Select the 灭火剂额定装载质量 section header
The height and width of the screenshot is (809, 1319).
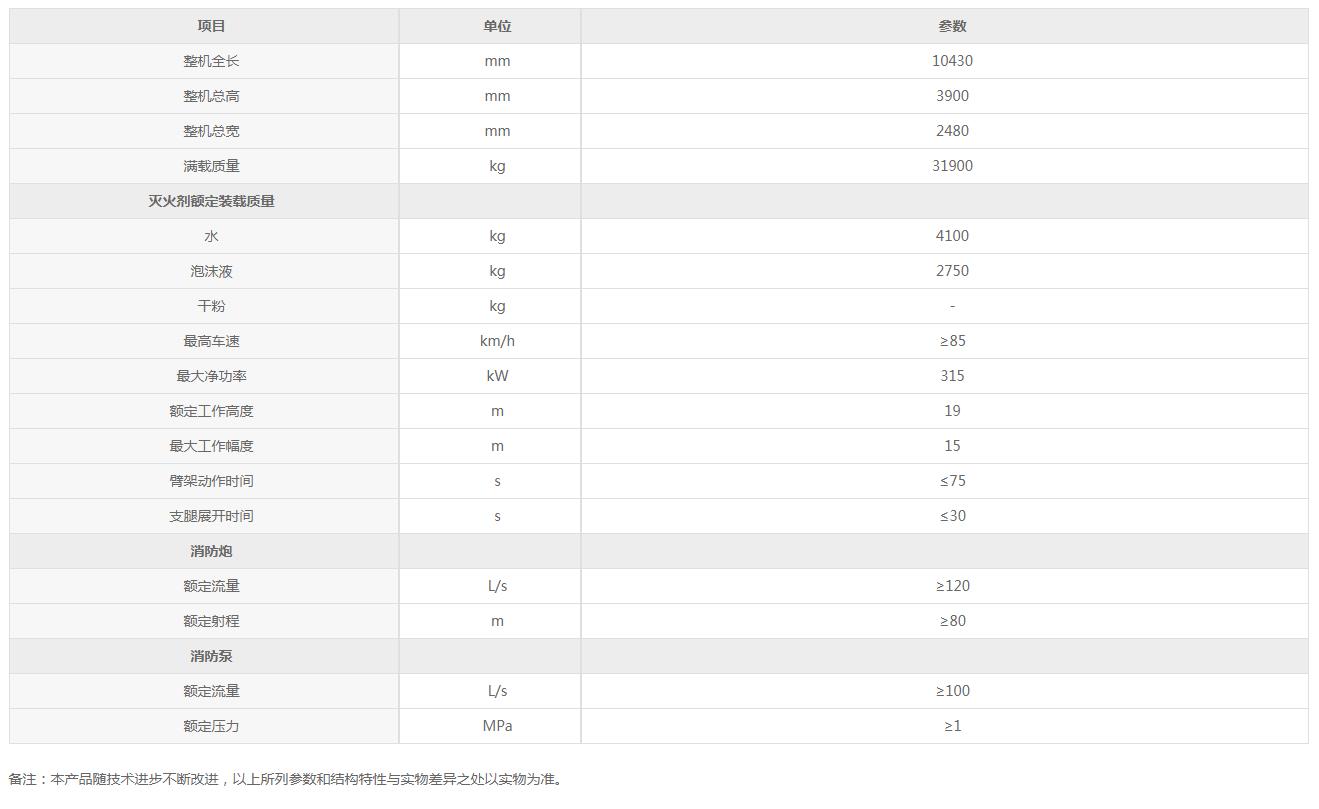tap(211, 201)
